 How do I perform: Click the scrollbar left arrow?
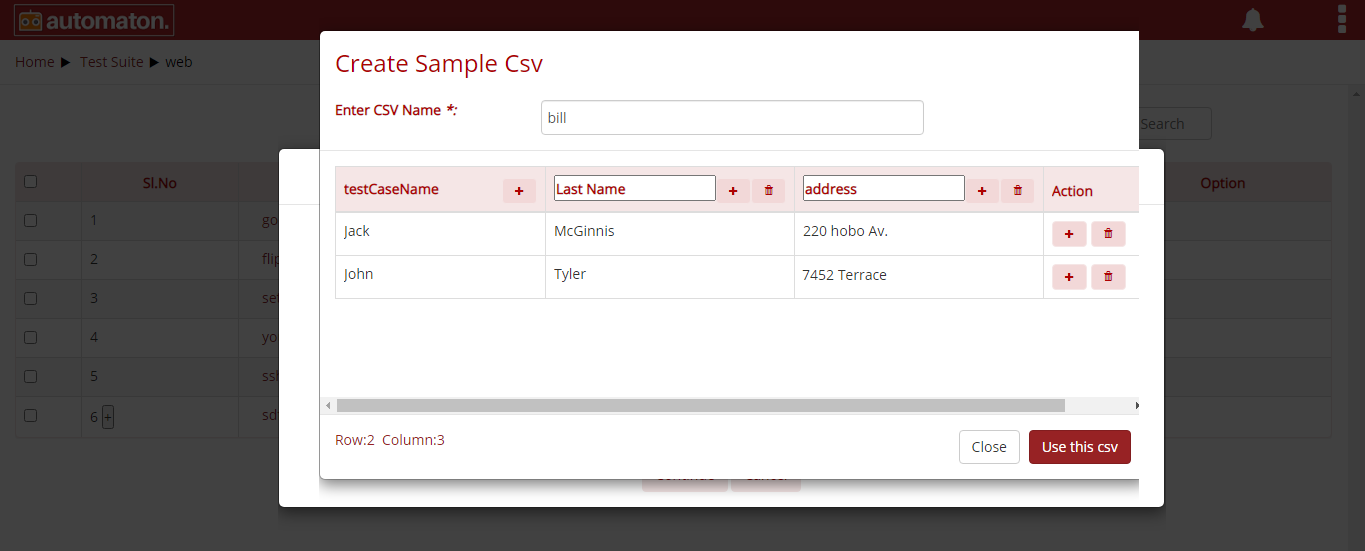328,405
